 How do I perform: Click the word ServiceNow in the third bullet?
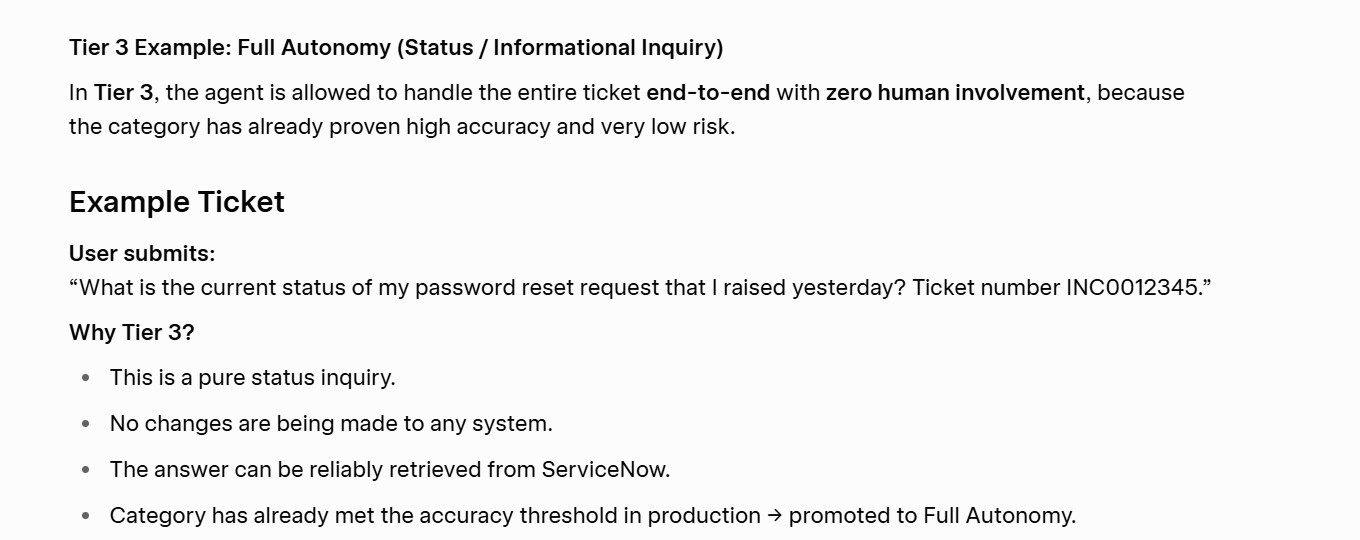[x=603, y=470]
